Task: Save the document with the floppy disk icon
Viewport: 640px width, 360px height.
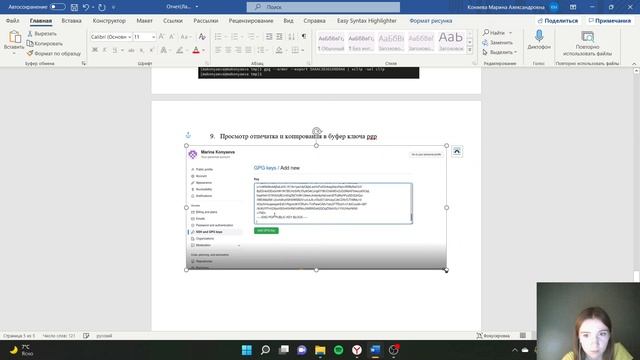Action: click(74, 7)
